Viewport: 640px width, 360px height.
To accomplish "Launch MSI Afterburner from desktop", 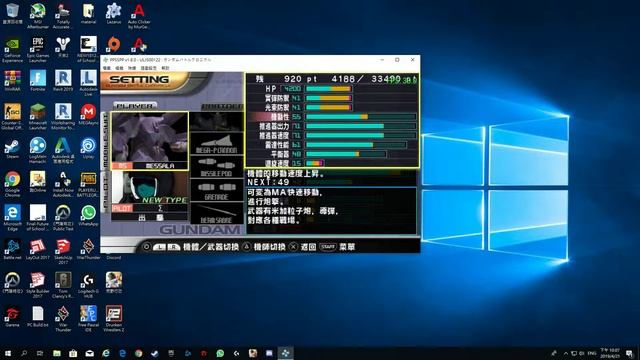I will pos(38,16).
